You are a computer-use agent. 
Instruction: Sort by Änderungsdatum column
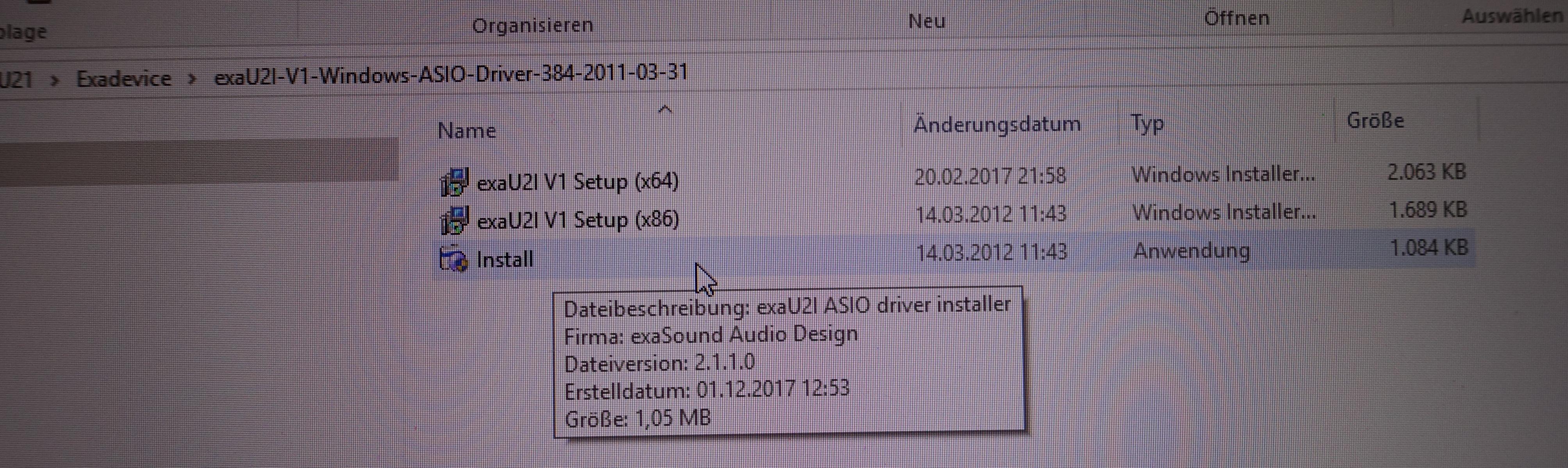997,124
